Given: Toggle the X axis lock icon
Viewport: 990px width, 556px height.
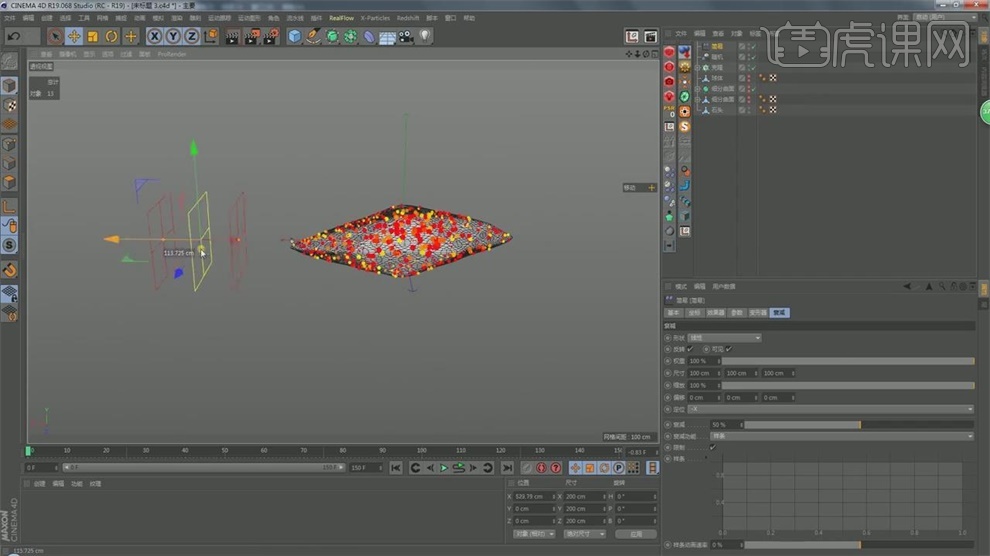Looking at the screenshot, I should (x=155, y=36).
